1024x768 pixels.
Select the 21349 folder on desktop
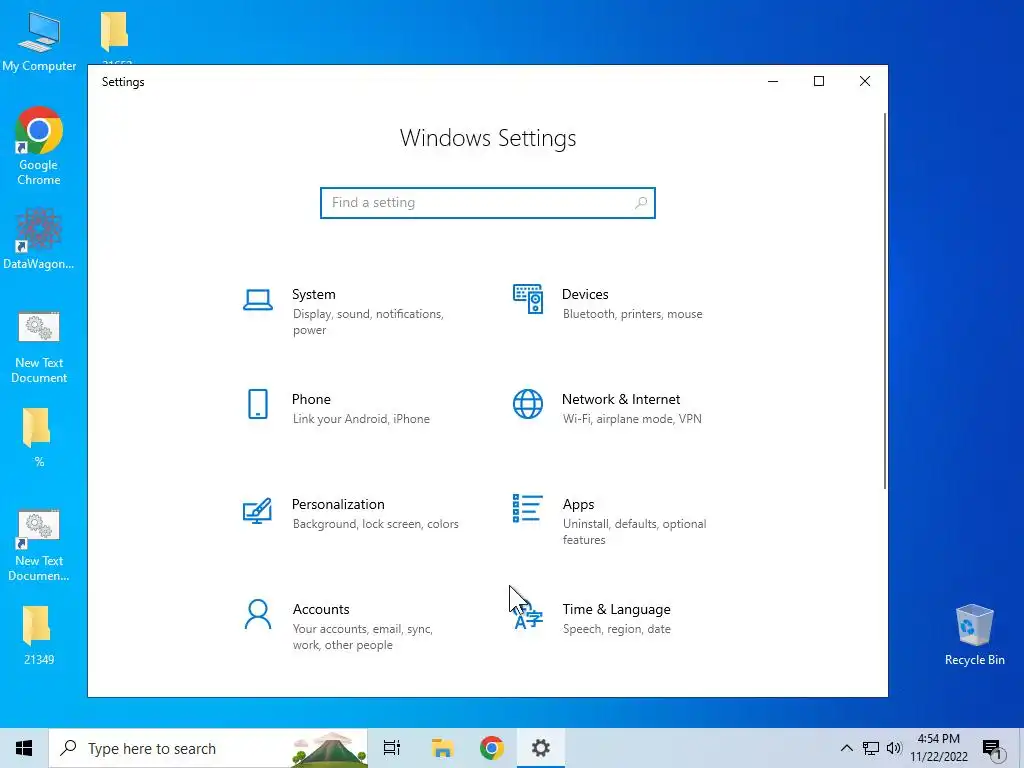coord(38,636)
